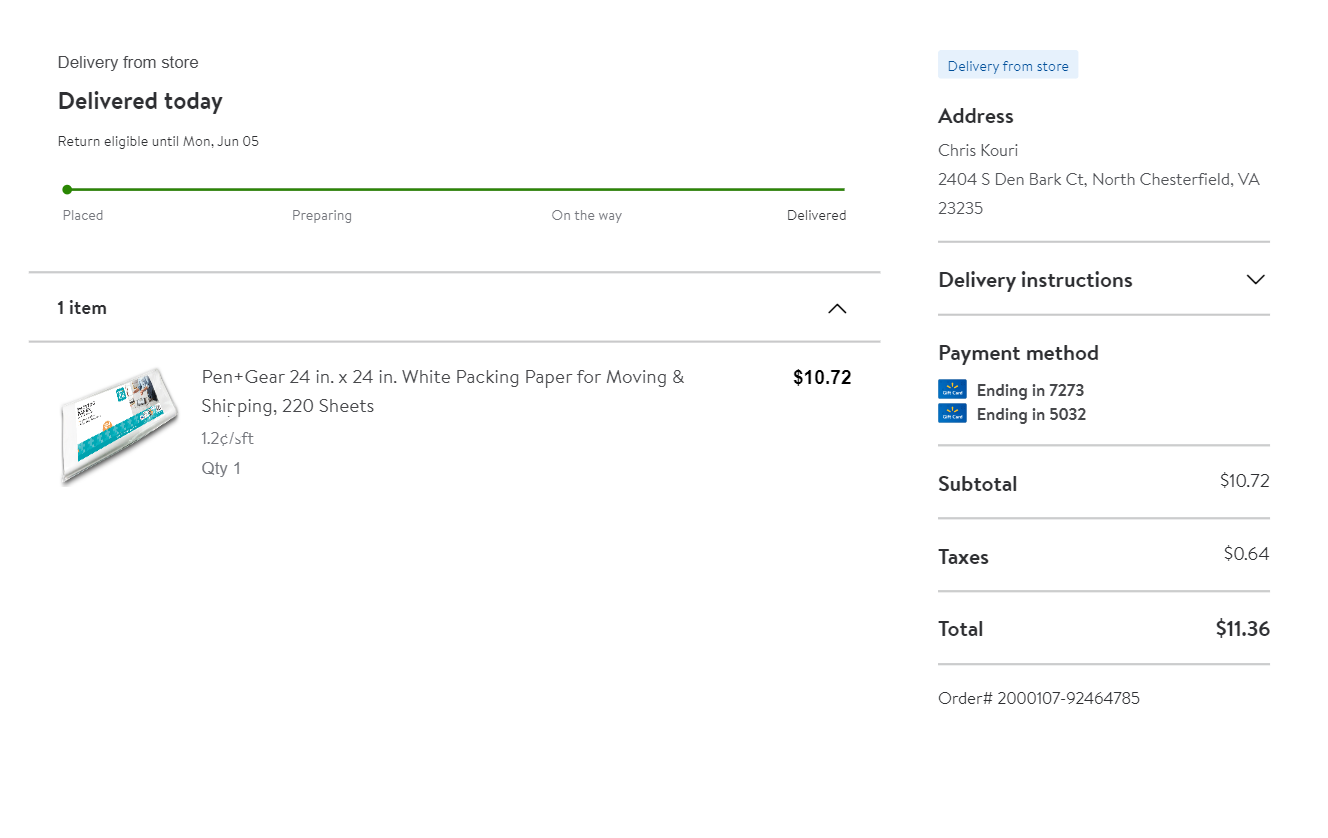Click the On the way status label
The height and width of the screenshot is (838, 1328).
586,215
